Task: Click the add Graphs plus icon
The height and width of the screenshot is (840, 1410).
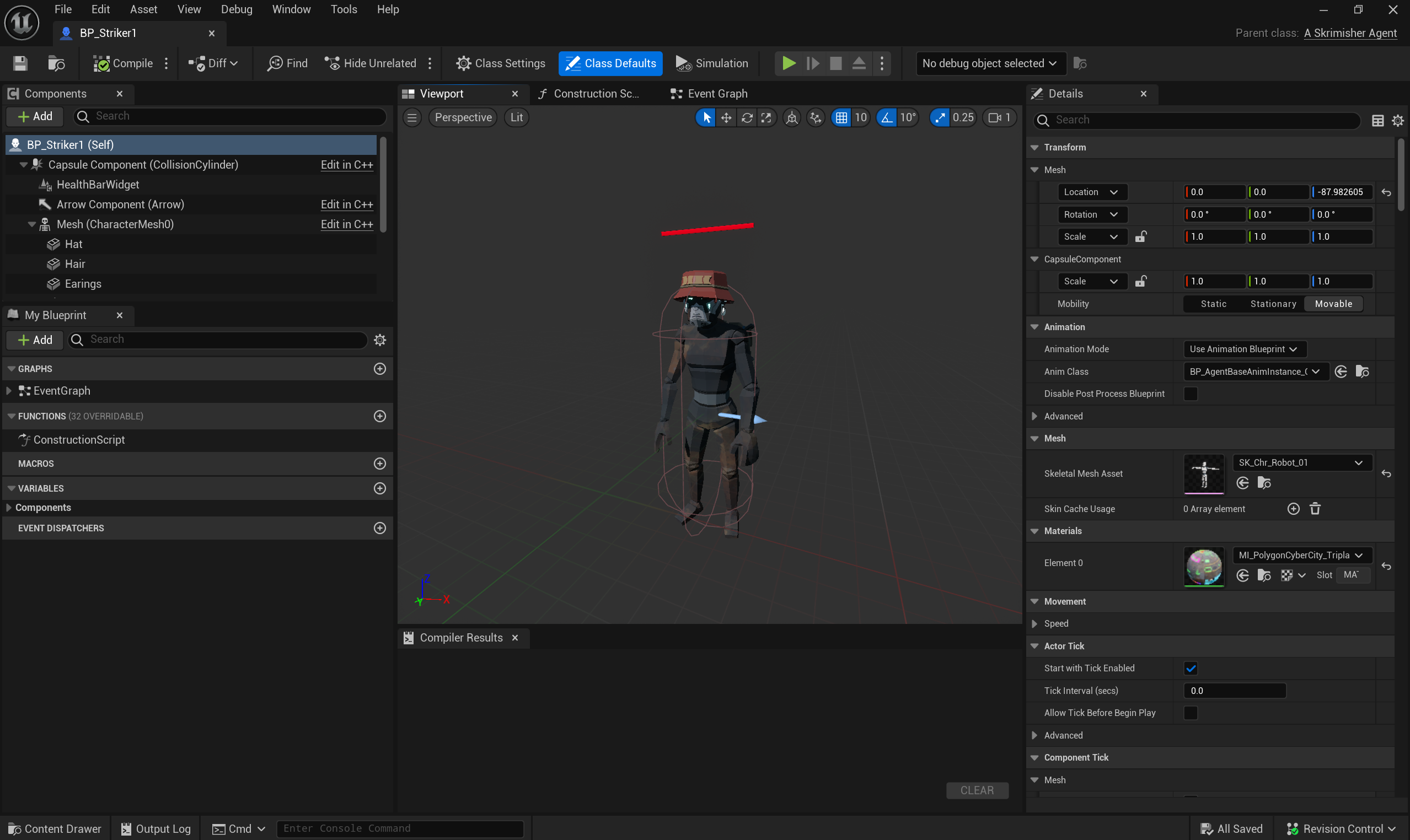Action: pyautogui.click(x=380, y=369)
